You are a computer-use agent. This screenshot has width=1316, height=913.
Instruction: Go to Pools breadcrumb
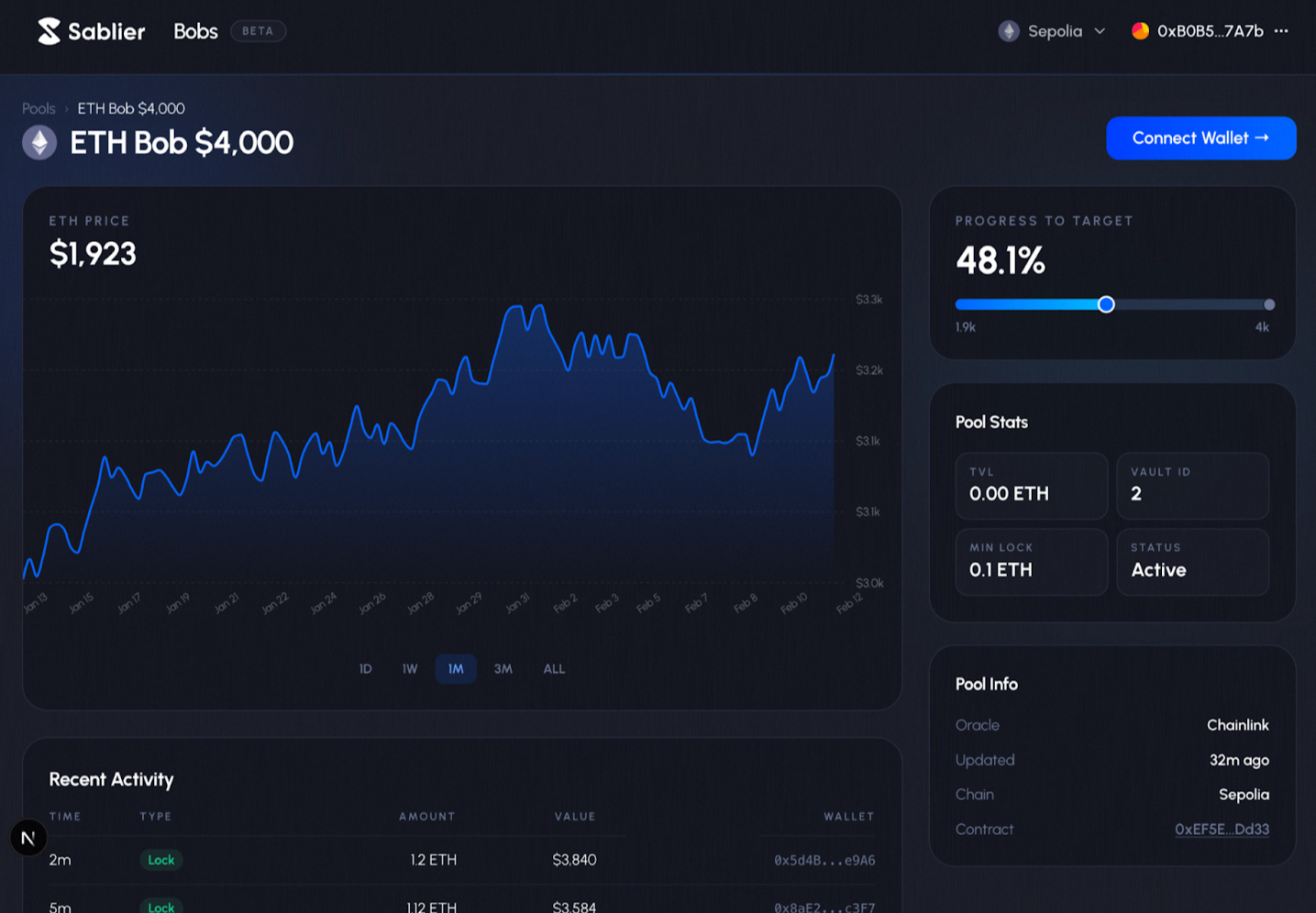(39, 108)
